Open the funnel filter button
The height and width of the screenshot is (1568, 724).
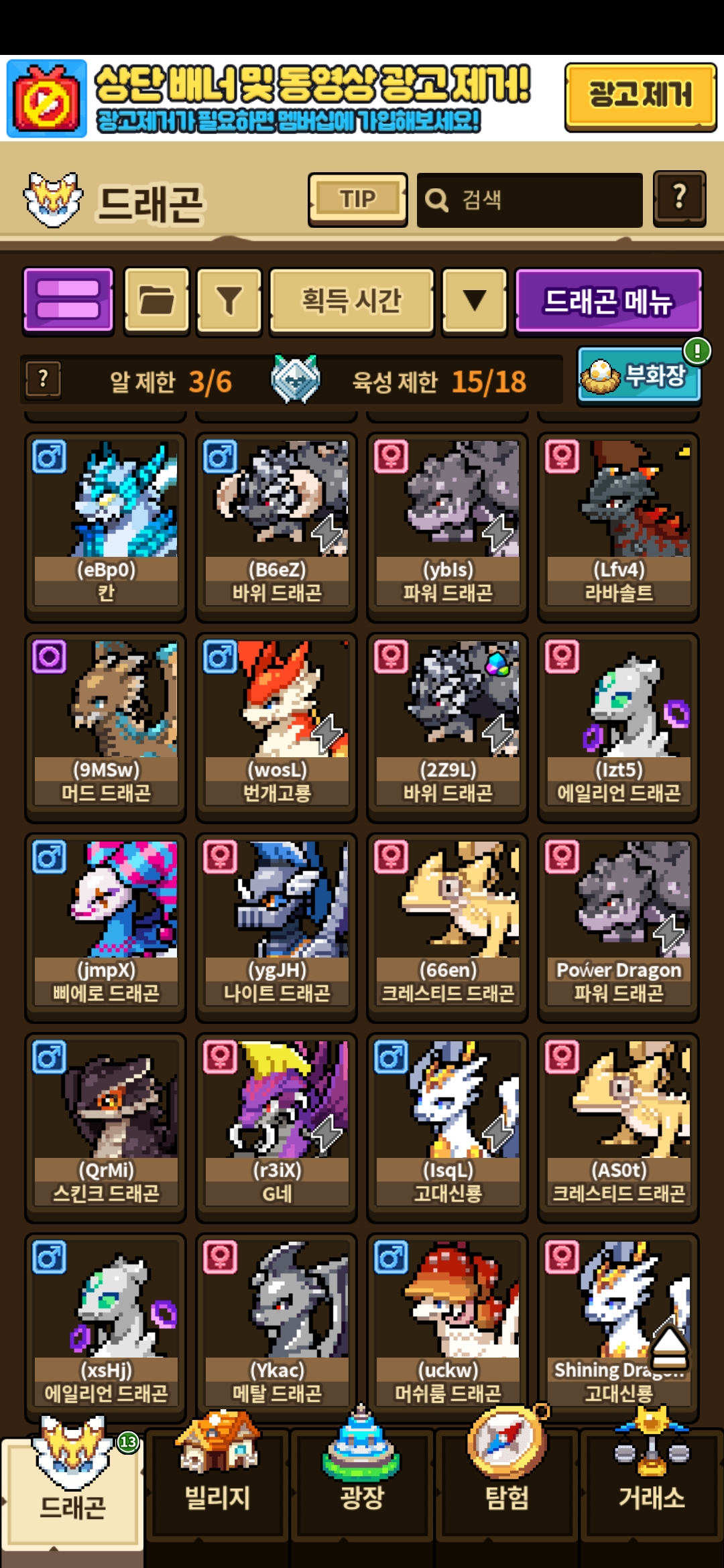[x=229, y=300]
